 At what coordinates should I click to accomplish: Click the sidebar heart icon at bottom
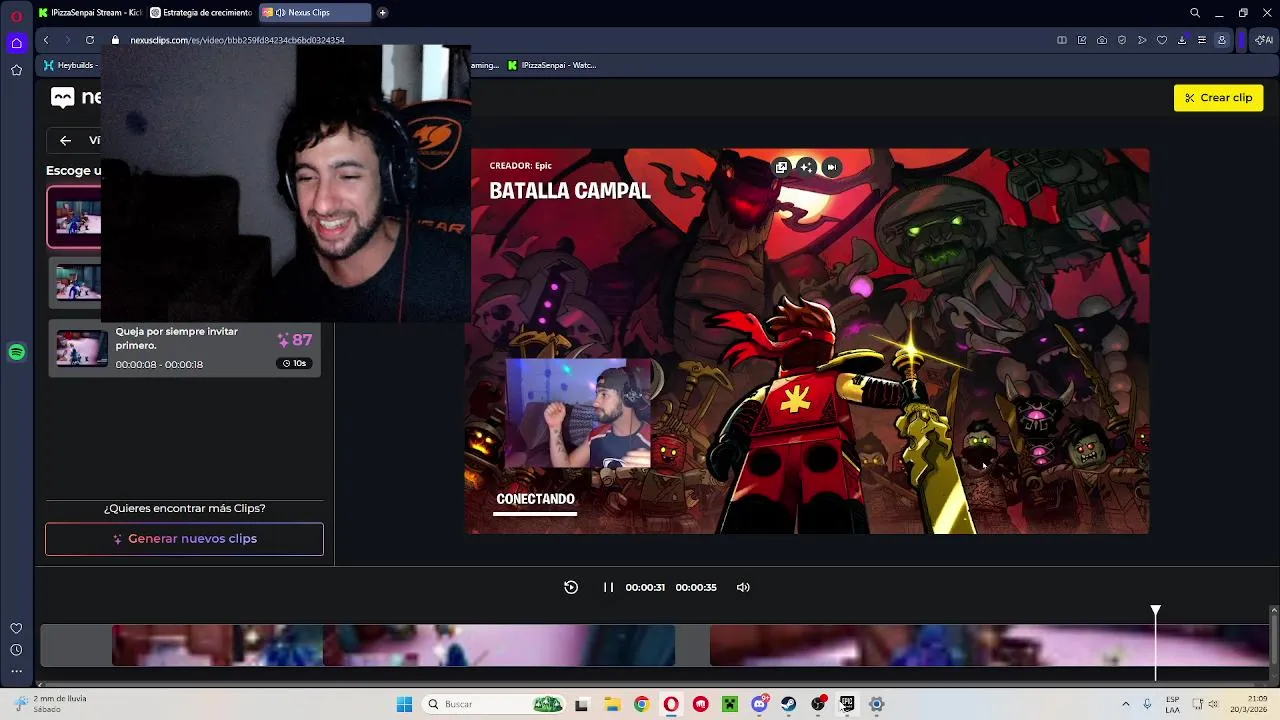[16, 628]
